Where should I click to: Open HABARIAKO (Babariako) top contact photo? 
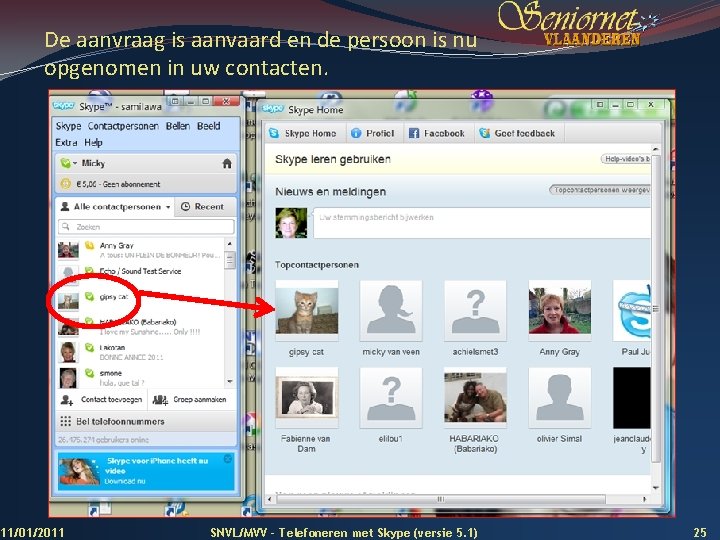tap(475, 398)
